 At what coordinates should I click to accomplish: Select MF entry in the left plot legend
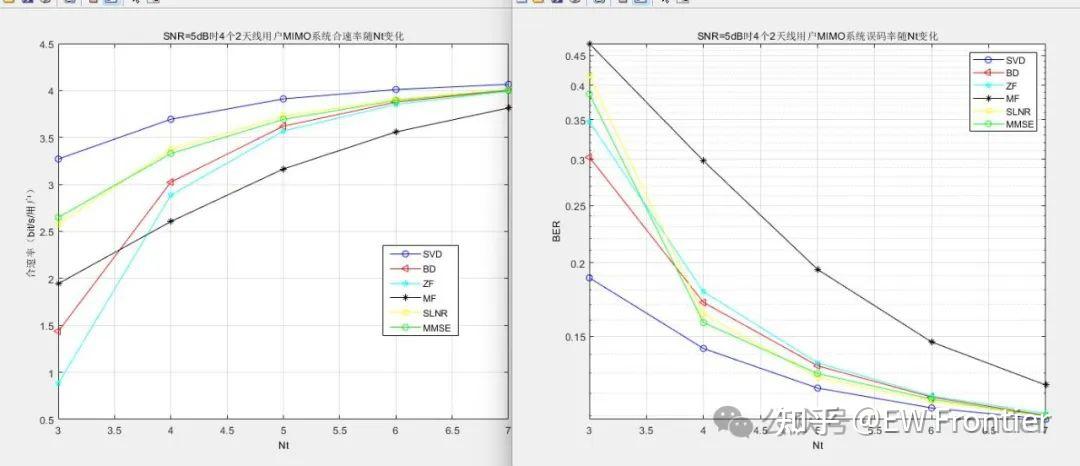(421, 298)
